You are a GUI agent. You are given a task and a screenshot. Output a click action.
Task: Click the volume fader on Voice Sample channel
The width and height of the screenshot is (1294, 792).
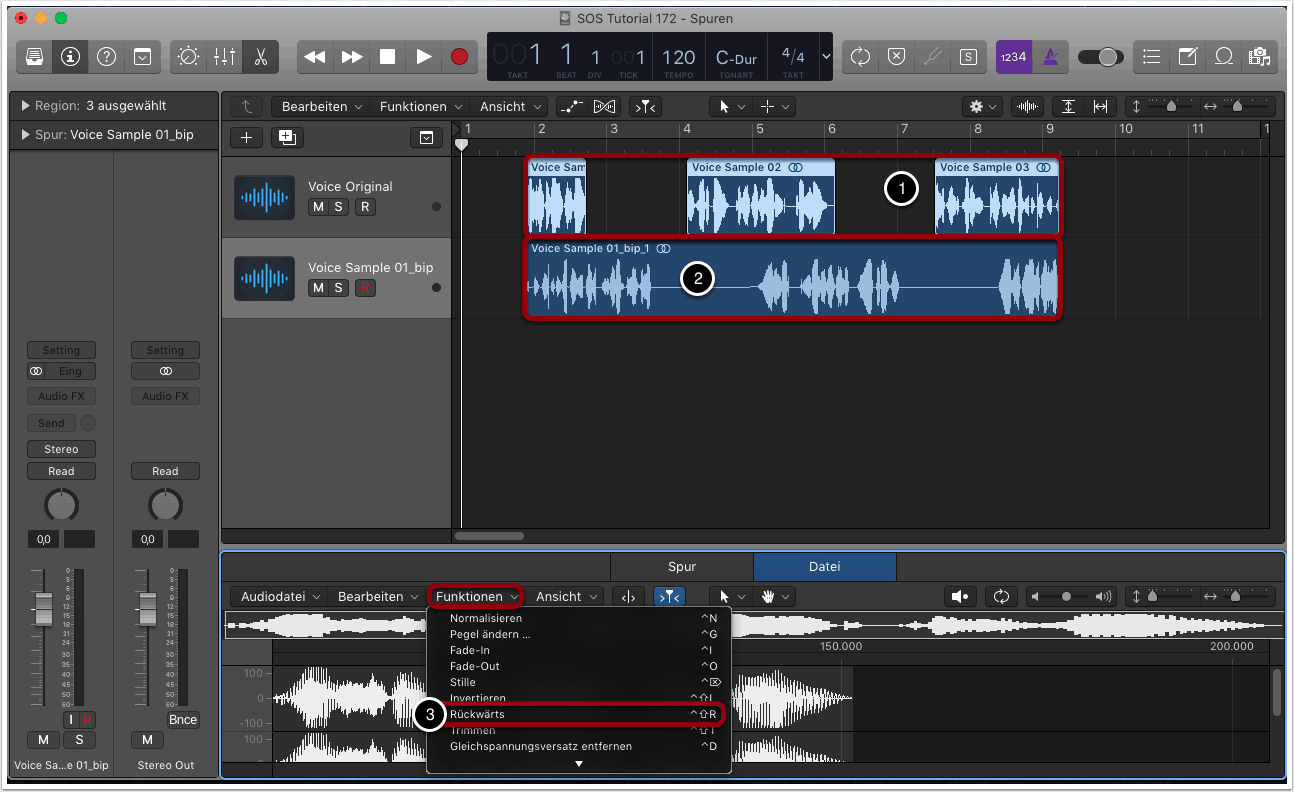click(x=43, y=609)
